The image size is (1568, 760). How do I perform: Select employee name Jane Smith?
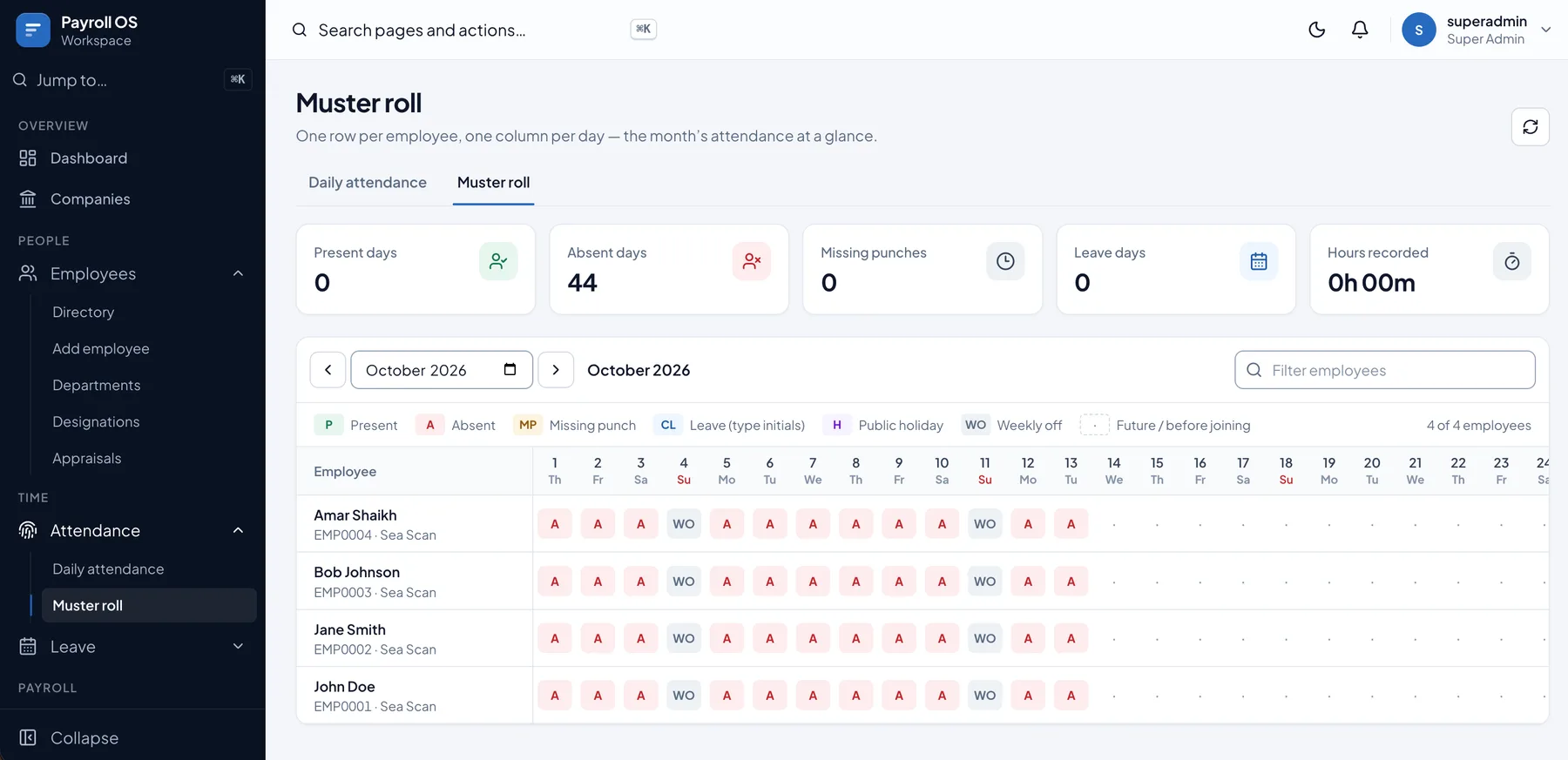[x=349, y=629]
